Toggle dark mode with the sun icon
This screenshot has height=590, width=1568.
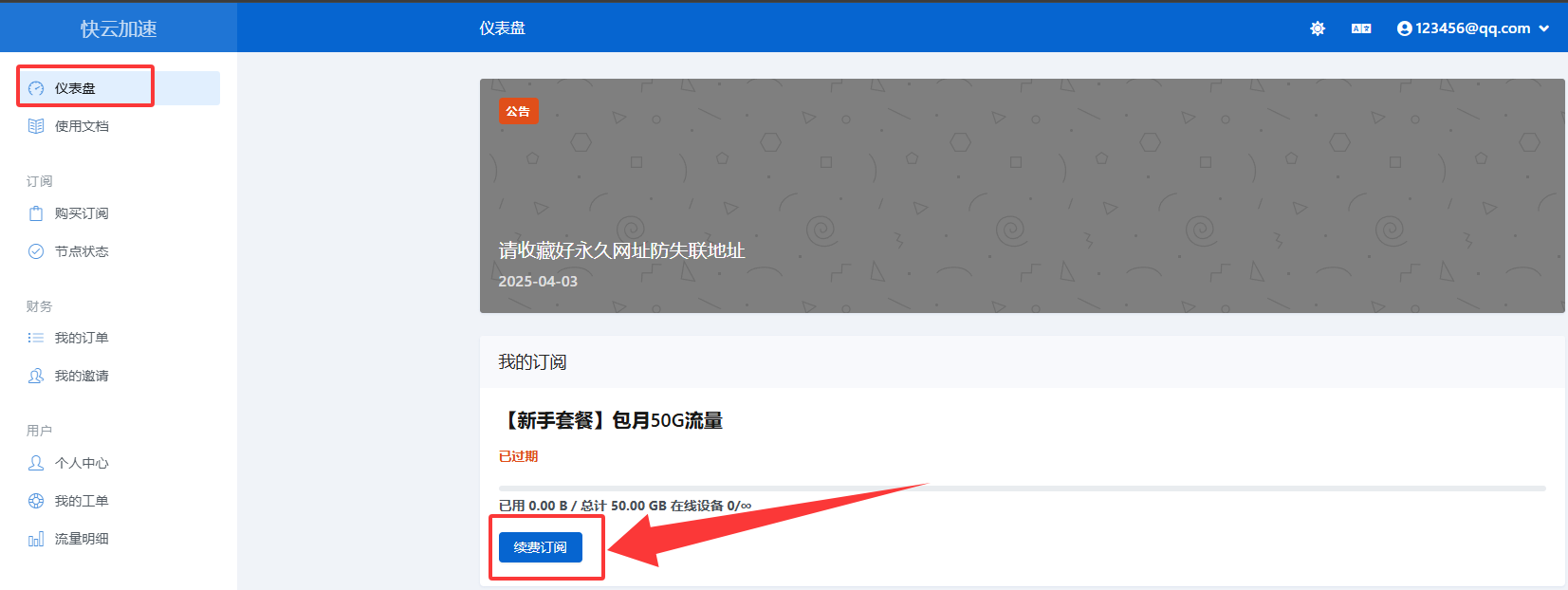pyautogui.click(x=1318, y=28)
